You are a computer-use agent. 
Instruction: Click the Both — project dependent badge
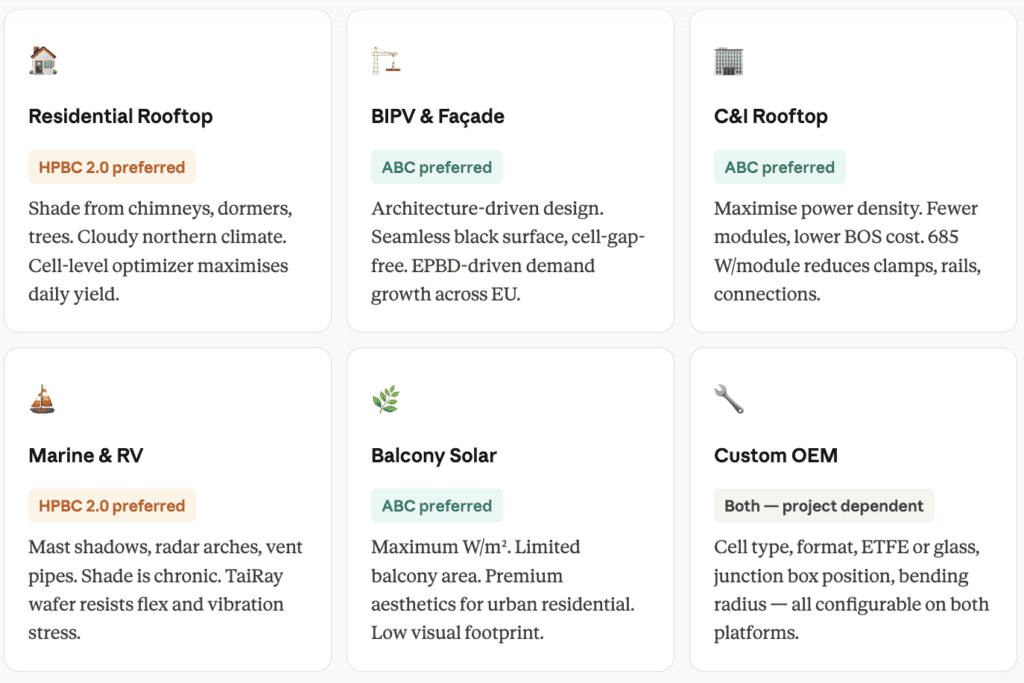[x=824, y=506]
